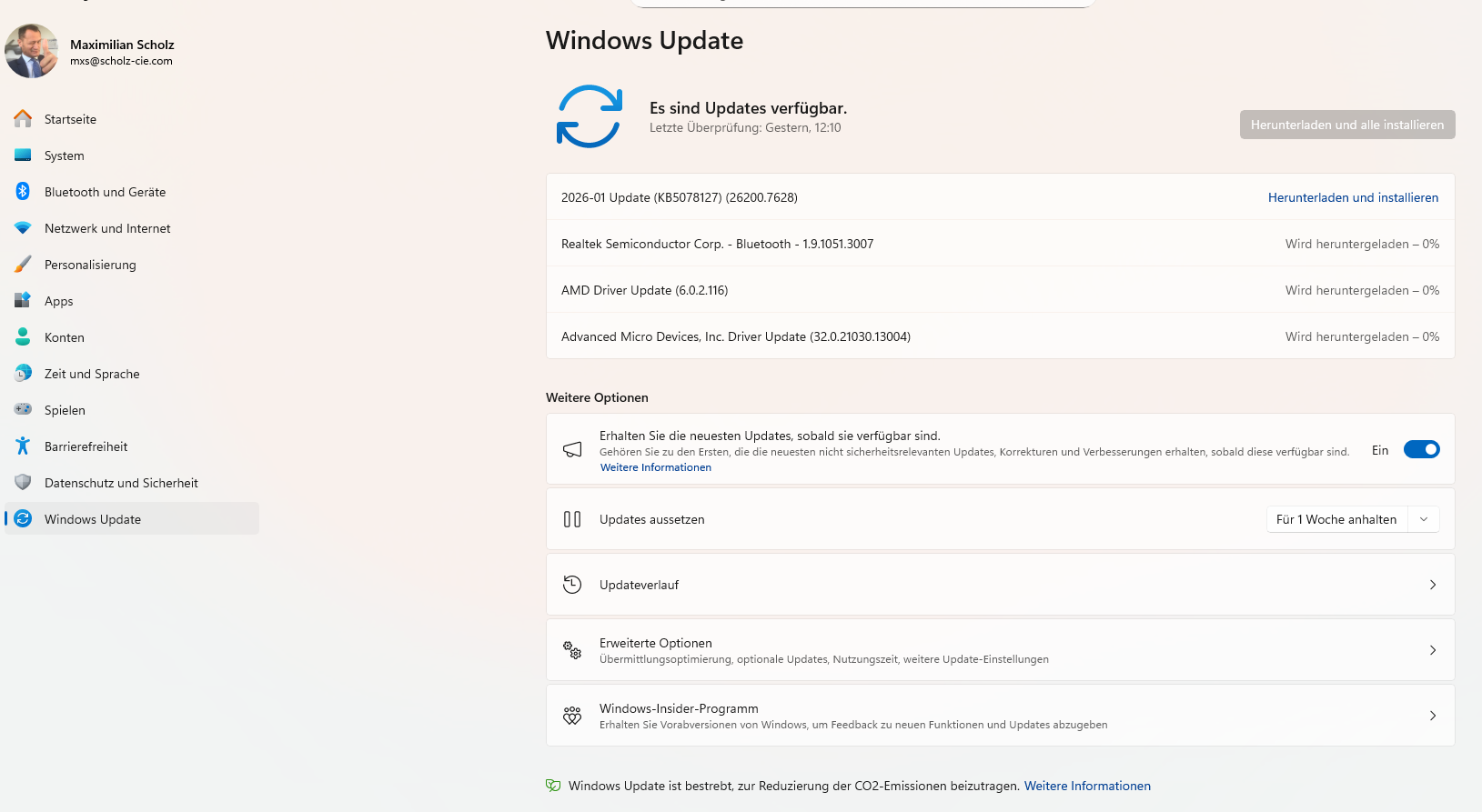This screenshot has height=812, width=1482.
Task: Open Weitere Informationen link about CO2 emissions
Action: click(x=1087, y=786)
